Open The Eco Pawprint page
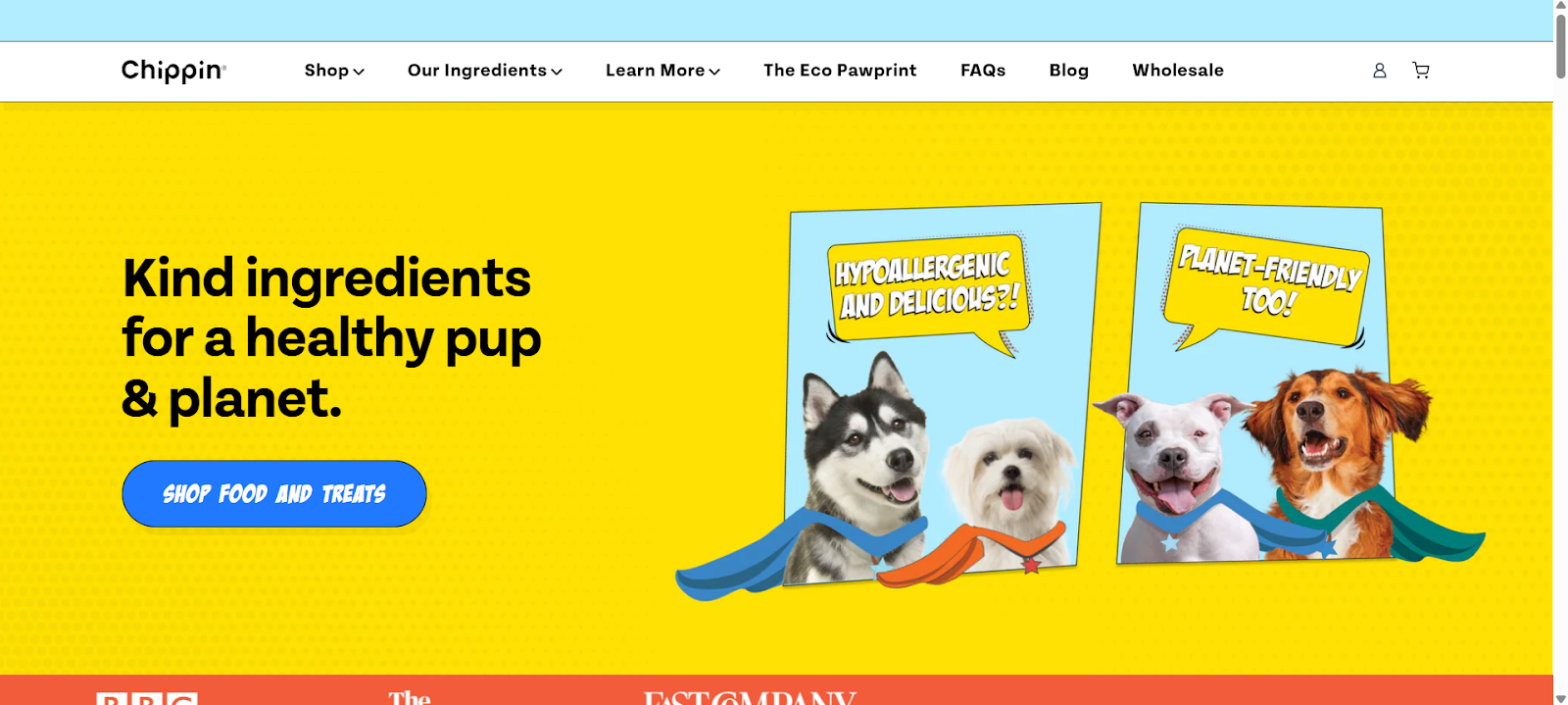This screenshot has height=705, width=1568. click(x=840, y=71)
